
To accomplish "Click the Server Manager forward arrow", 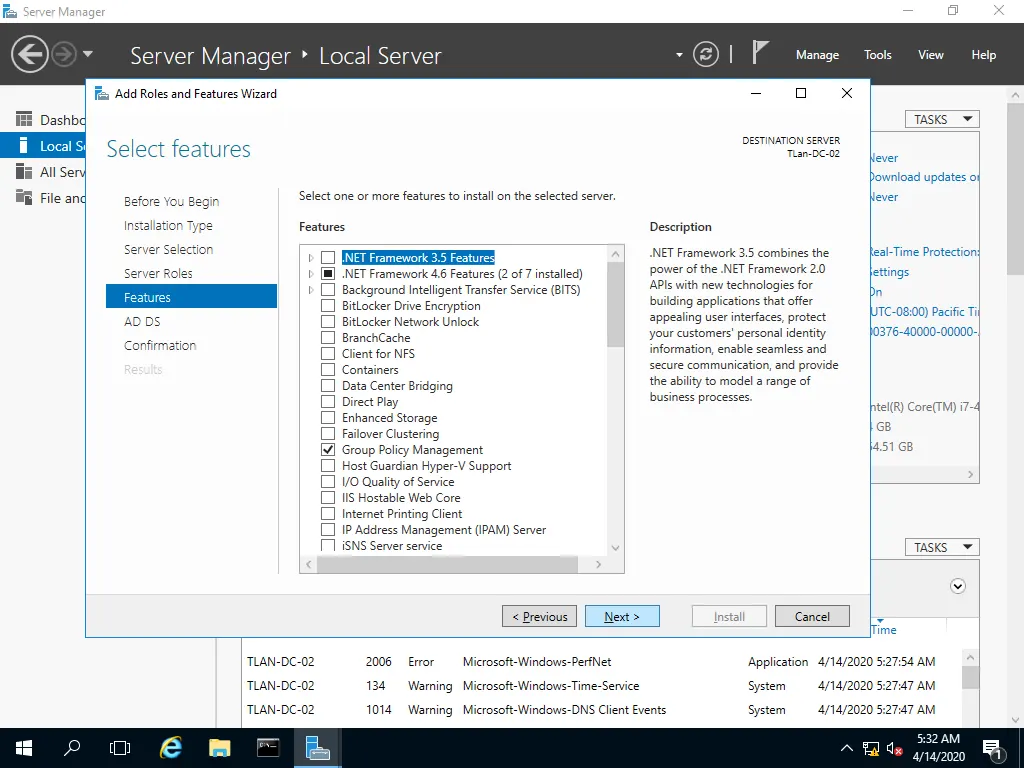I will (64, 54).
